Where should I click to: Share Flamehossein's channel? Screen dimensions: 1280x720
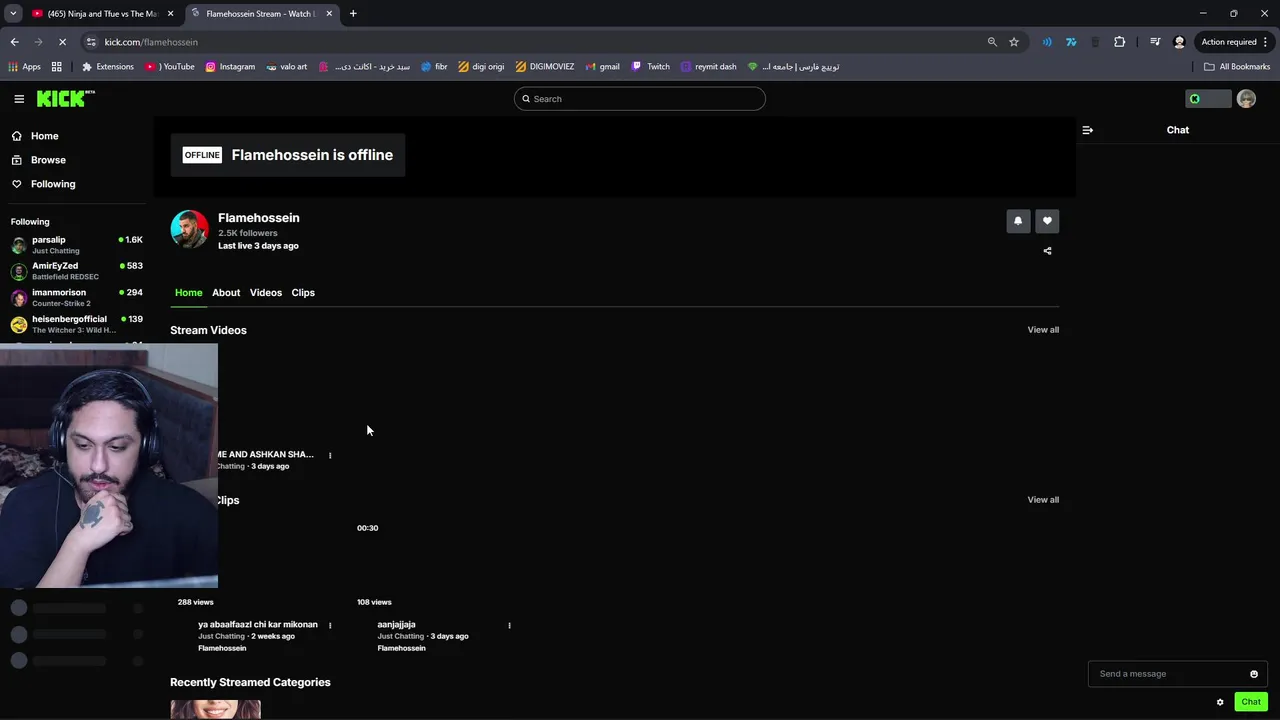pos(1047,251)
